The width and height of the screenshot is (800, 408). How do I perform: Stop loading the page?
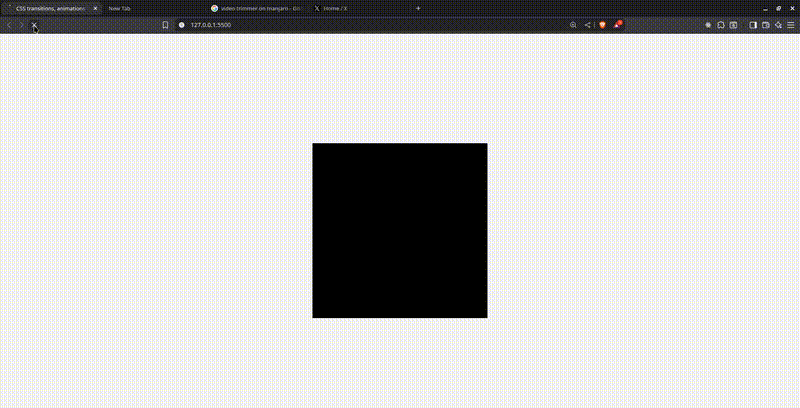(x=34, y=24)
